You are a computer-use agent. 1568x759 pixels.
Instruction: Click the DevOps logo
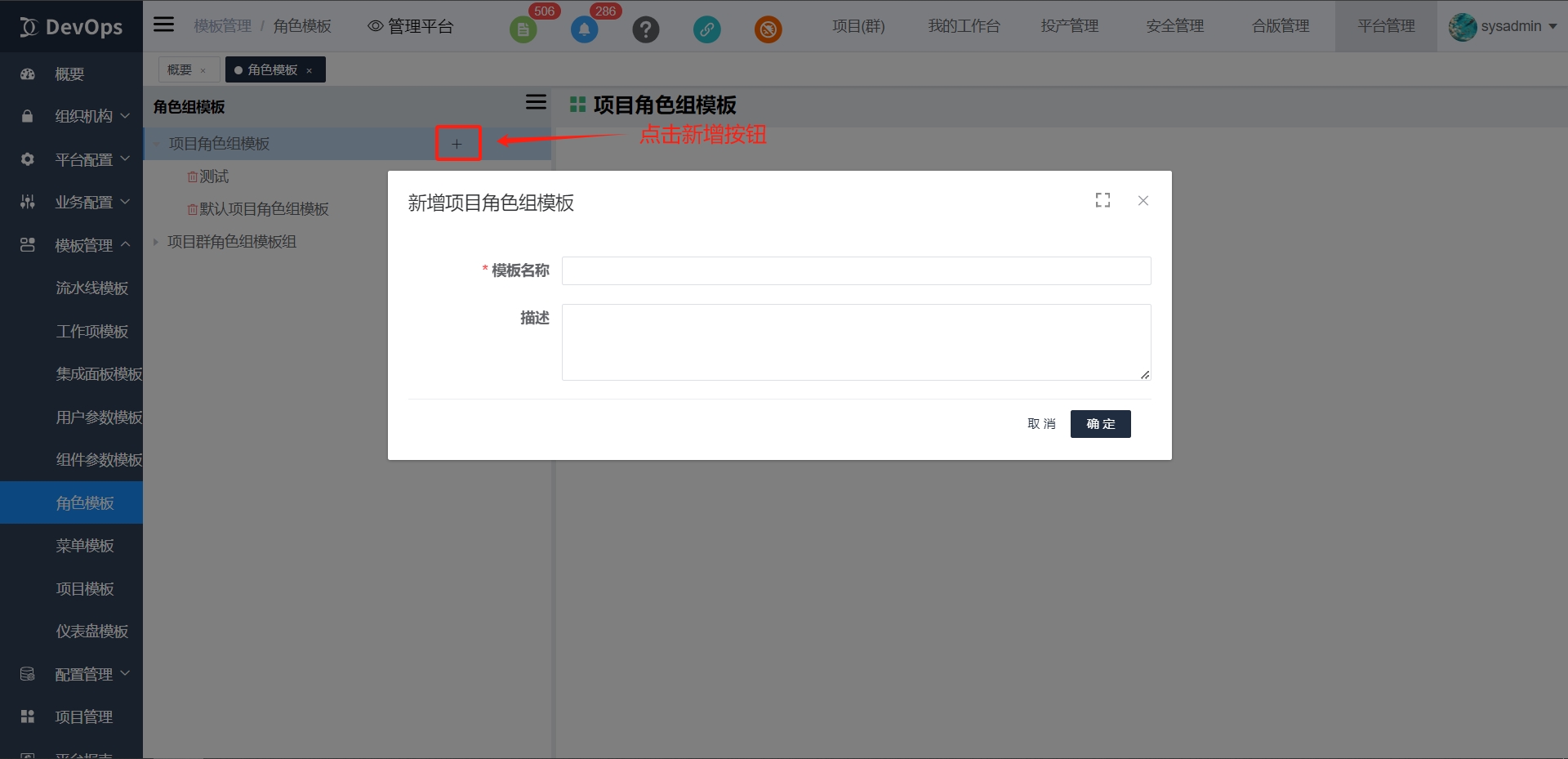72,27
